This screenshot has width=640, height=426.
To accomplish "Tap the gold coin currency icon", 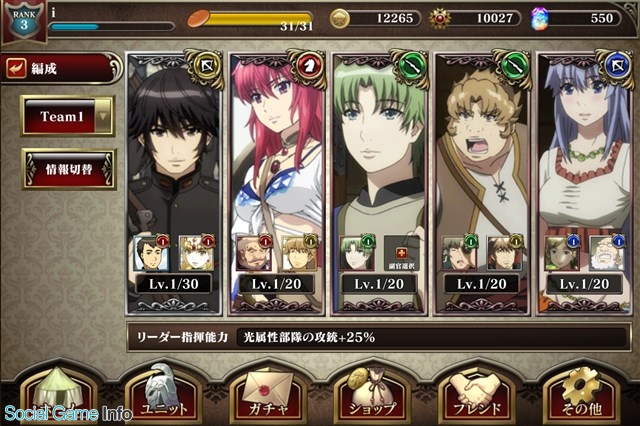I will point(340,18).
